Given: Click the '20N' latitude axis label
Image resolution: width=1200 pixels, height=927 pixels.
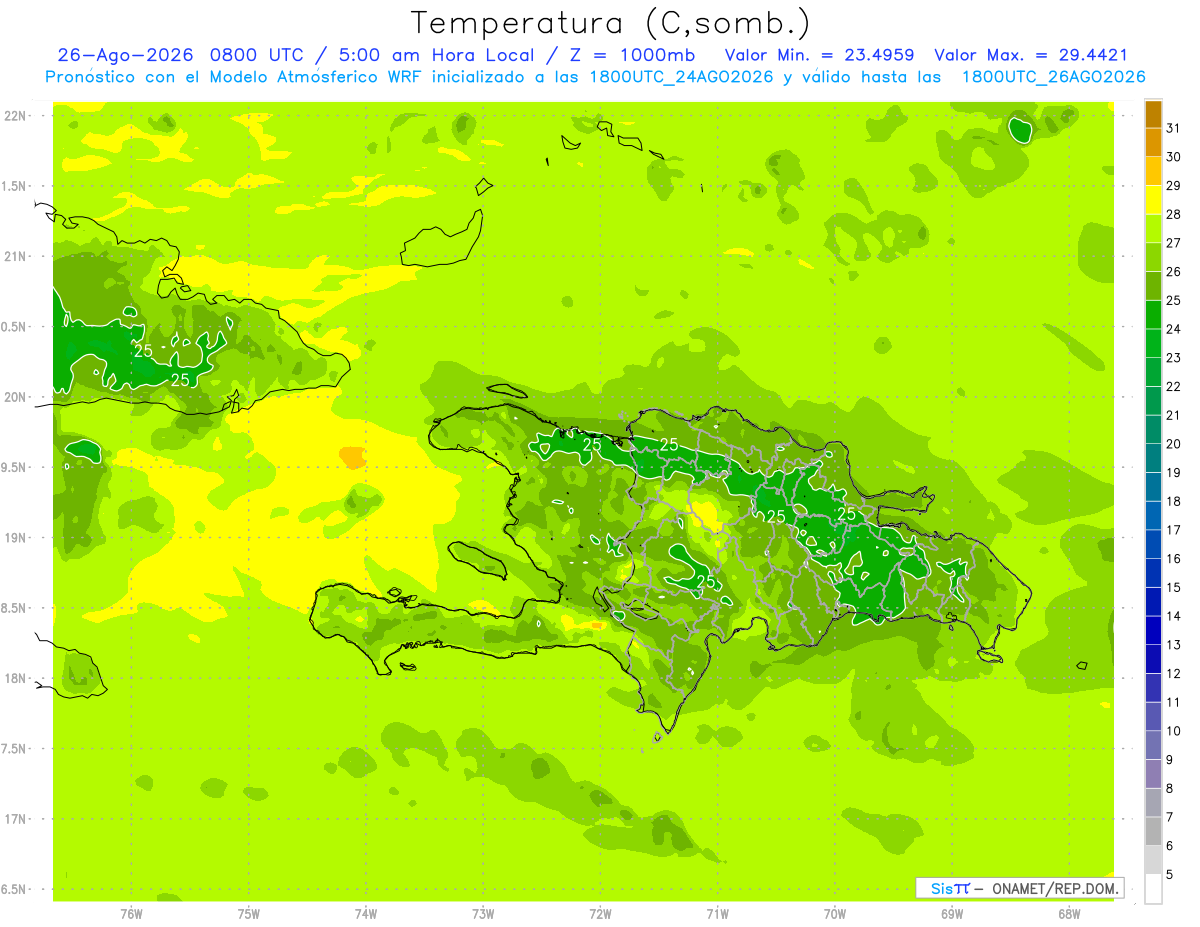Looking at the screenshot, I should click(15, 397).
